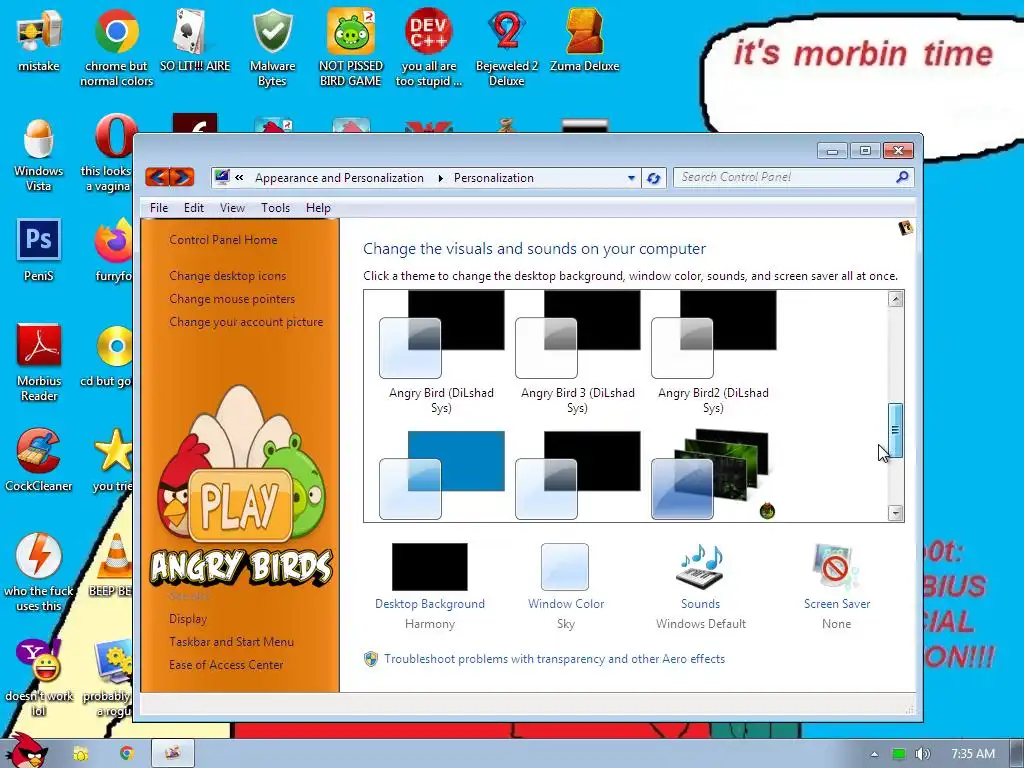1024x768 pixels.
Task: Expand the address bar history dropdown
Action: [631, 178]
